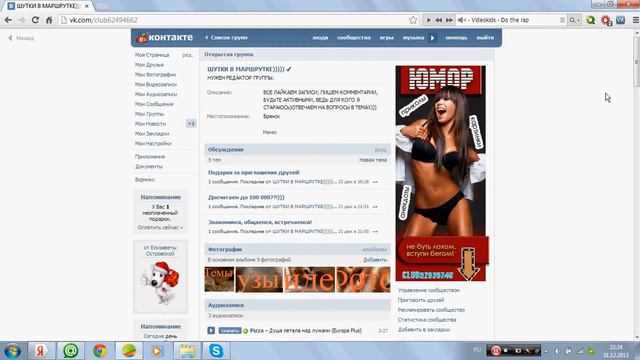This screenshot has height=360, width=640.
Task: Click 'Добавить' to add photos
Action: tap(375, 260)
